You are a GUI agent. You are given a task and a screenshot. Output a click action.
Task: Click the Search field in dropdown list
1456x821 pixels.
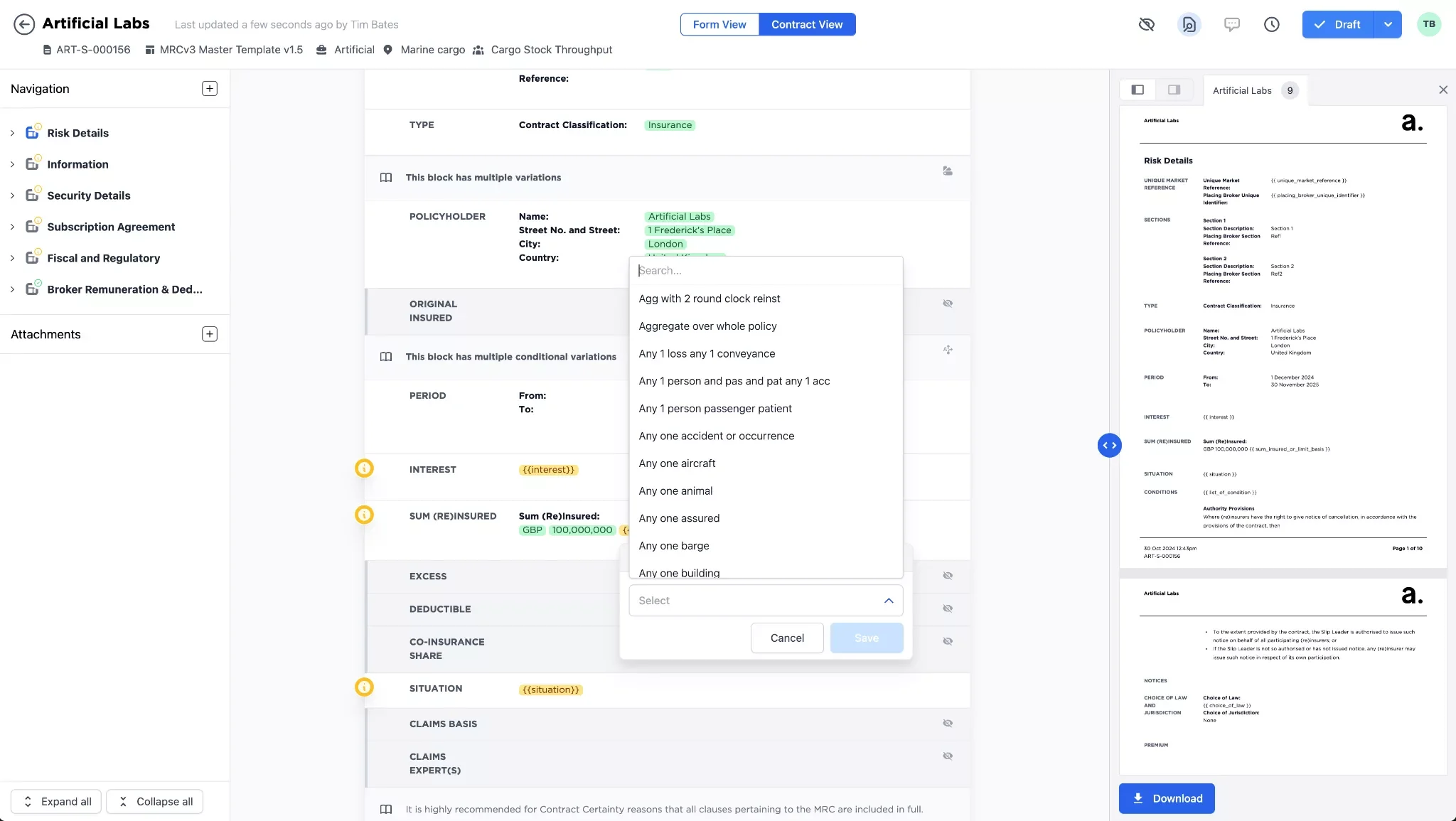point(766,271)
